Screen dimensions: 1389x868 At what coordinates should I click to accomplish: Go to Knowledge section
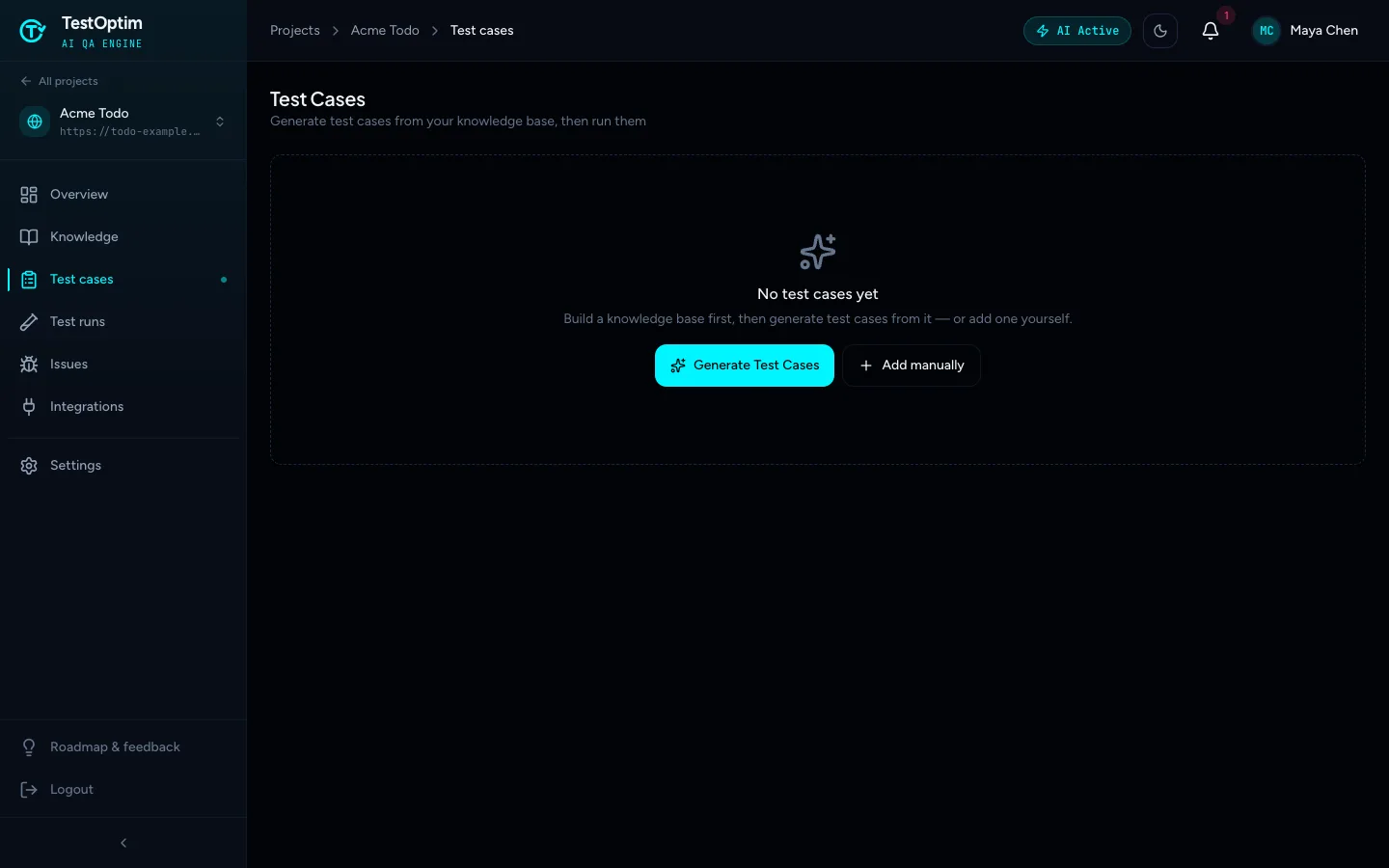click(123, 237)
